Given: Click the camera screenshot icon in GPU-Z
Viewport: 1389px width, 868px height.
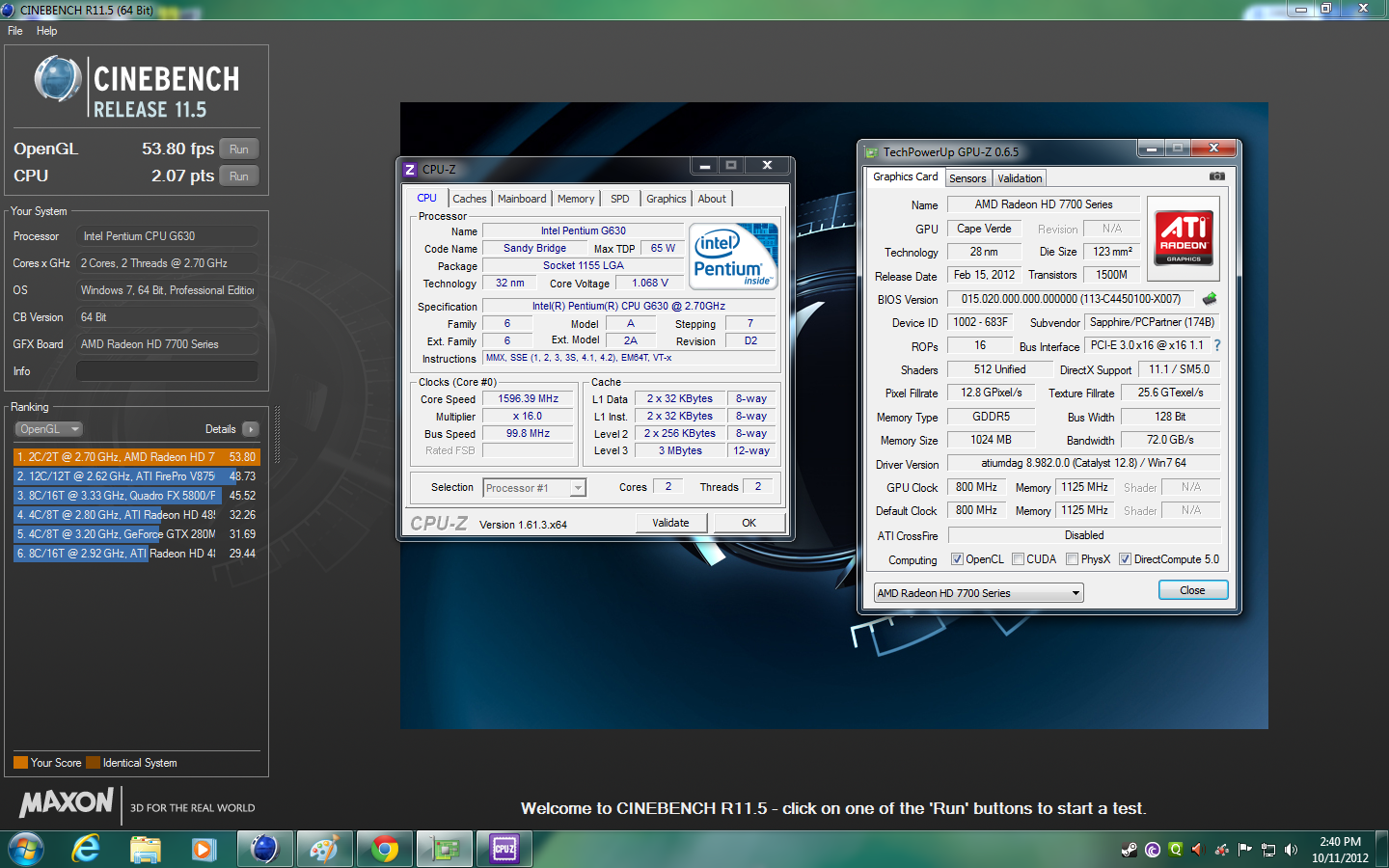Looking at the screenshot, I should (x=1217, y=176).
